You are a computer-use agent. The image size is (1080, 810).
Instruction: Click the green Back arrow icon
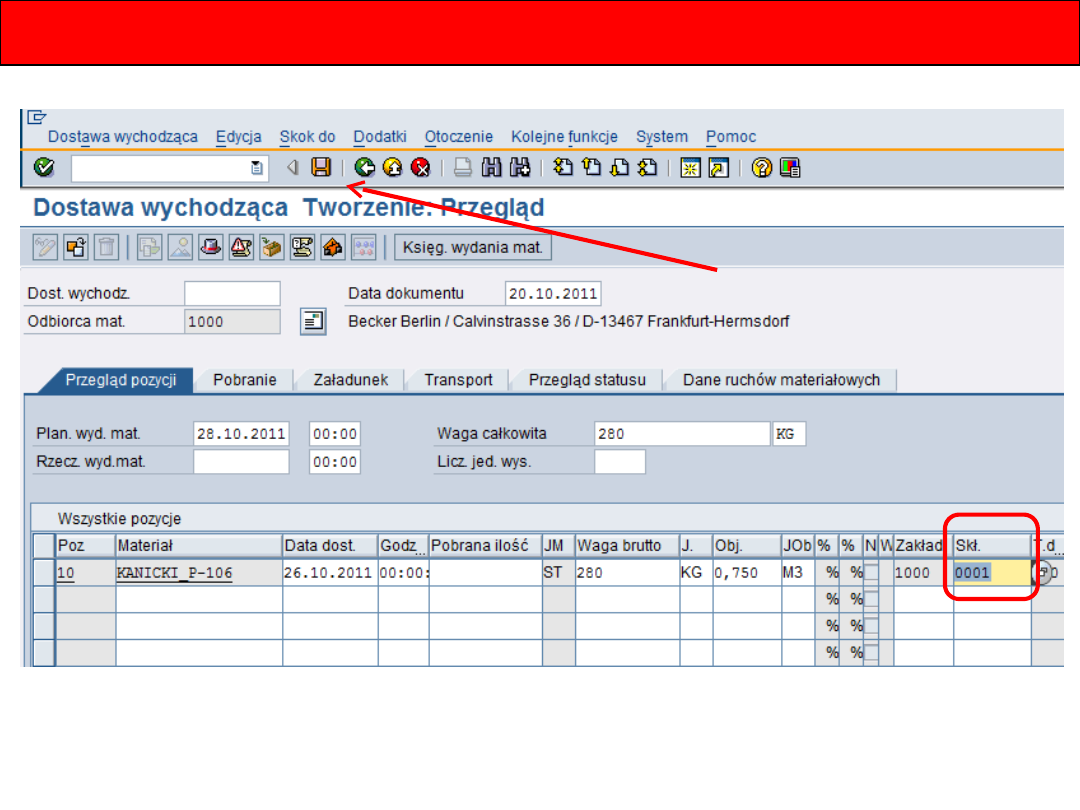pos(365,168)
